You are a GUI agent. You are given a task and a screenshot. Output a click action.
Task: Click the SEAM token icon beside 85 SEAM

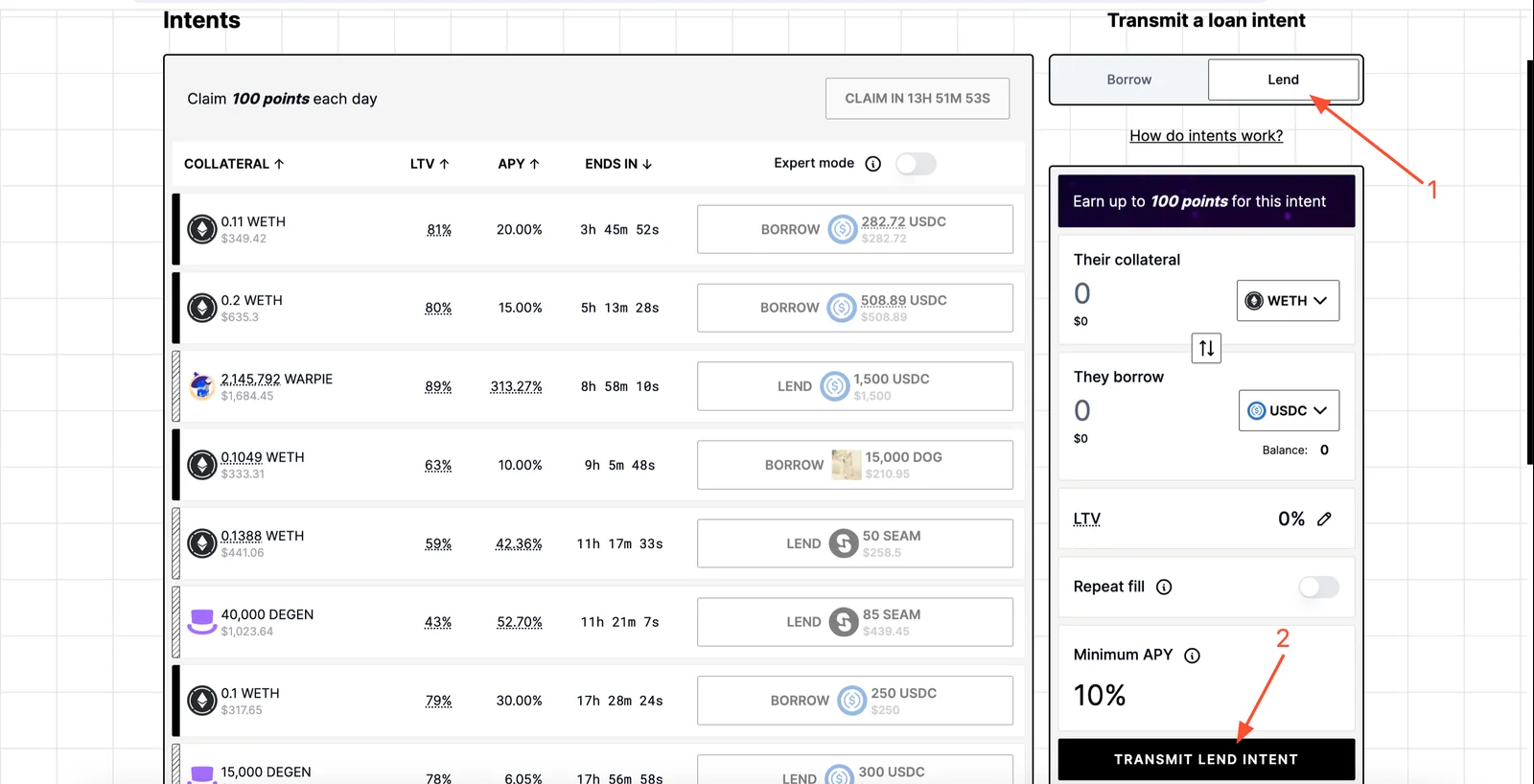click(x=843, y=622)
